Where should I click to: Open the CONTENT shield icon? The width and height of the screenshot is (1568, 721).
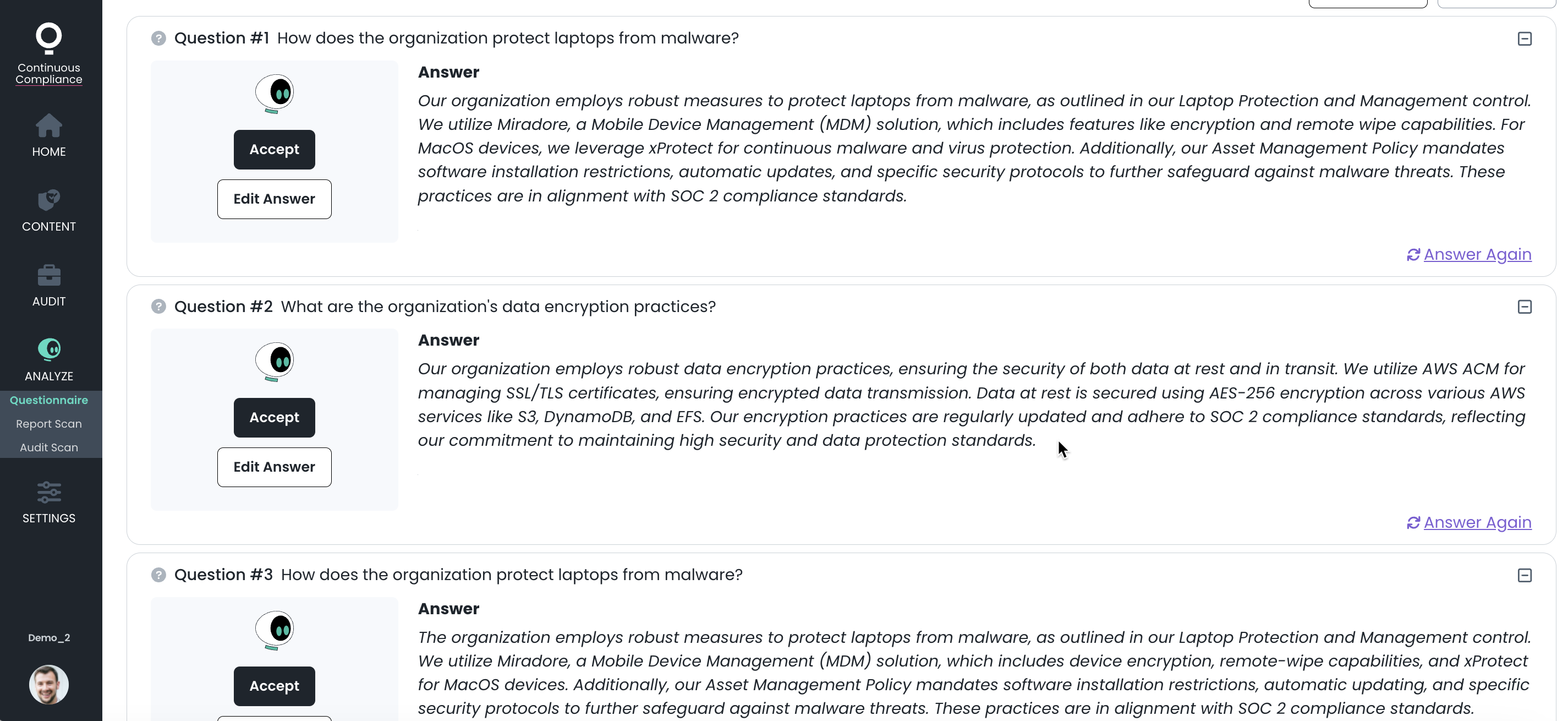[x=49, y=200]
